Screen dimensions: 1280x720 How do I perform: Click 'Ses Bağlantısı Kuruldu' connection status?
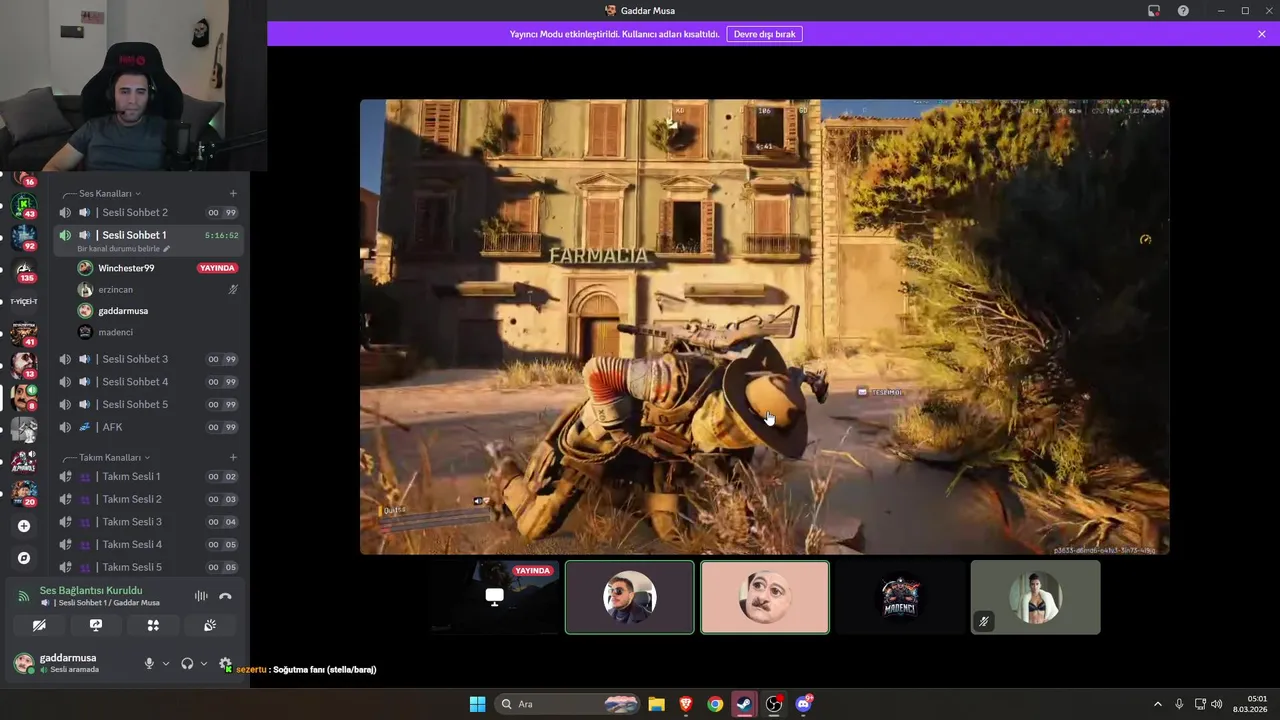(x=91, y=591)
